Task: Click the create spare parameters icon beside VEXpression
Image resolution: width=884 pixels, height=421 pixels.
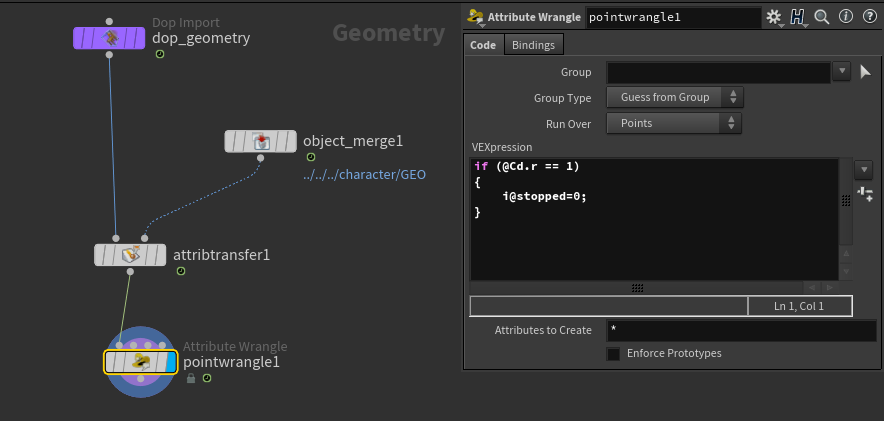Action: [x=865, y=193]
